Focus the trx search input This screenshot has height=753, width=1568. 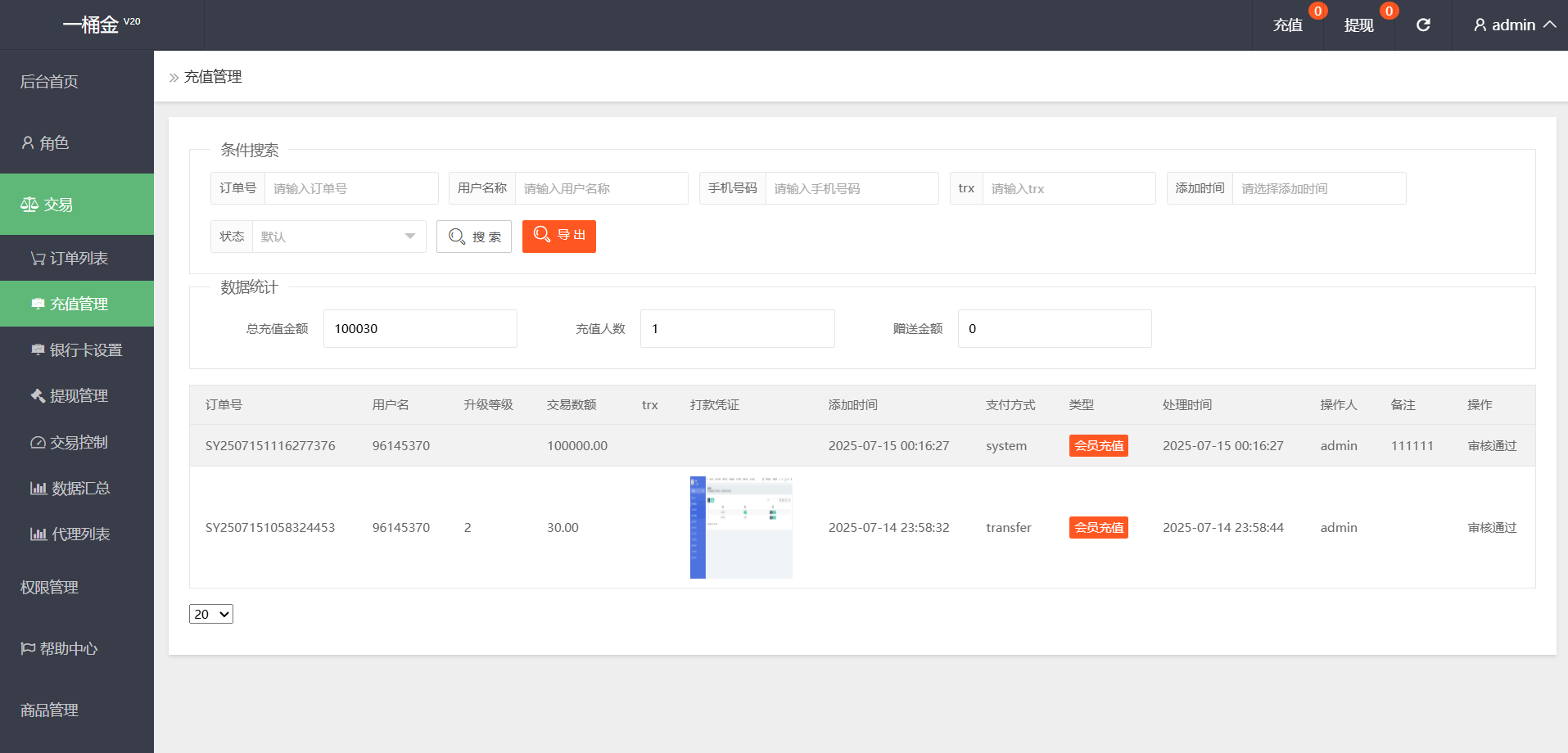[x=1069, y=188]
